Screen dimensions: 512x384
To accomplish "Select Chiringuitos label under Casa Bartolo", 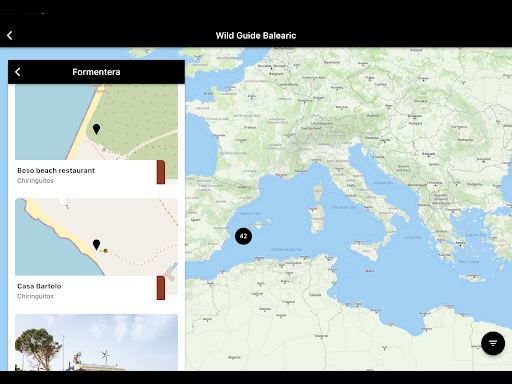I will click(35, 296).
